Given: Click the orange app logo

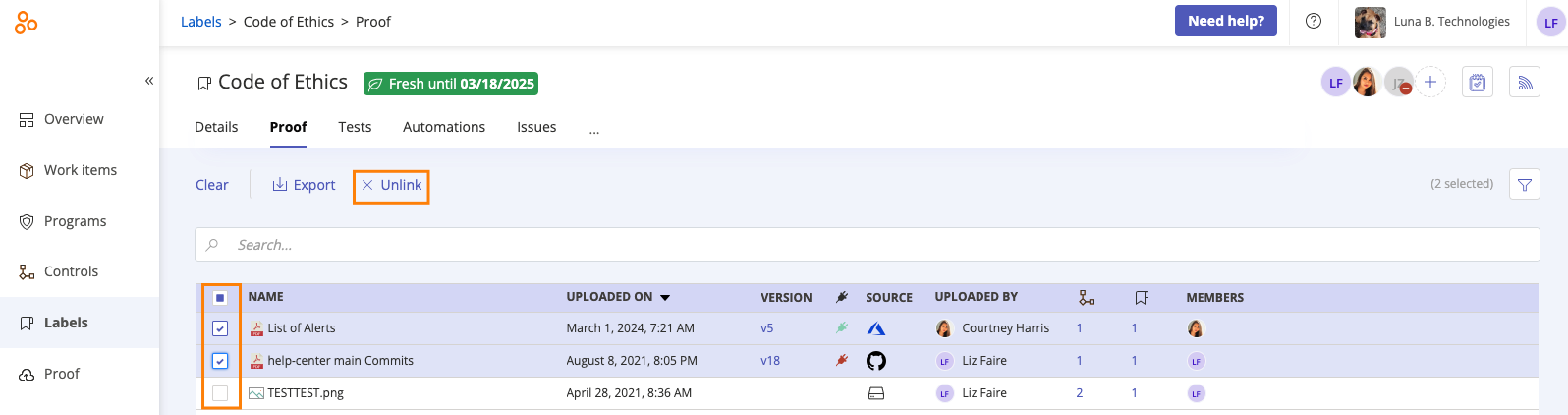Looking at the screenshot, I should [27, 22].
